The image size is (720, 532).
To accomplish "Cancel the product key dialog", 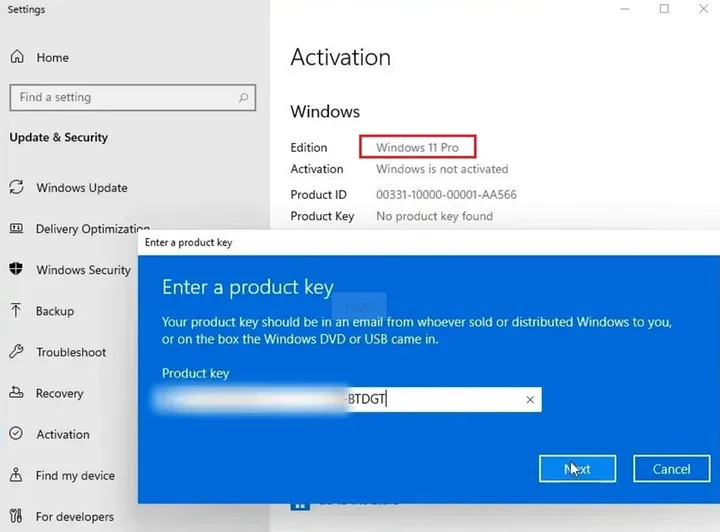I will 671,468.
